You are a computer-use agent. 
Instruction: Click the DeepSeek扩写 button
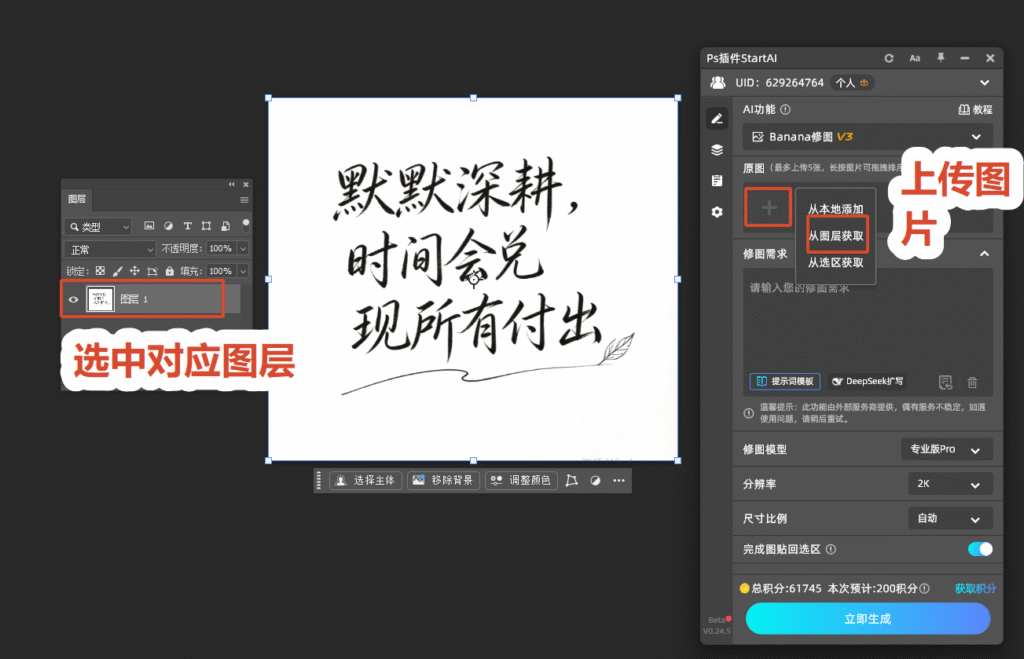pos(867,381)
